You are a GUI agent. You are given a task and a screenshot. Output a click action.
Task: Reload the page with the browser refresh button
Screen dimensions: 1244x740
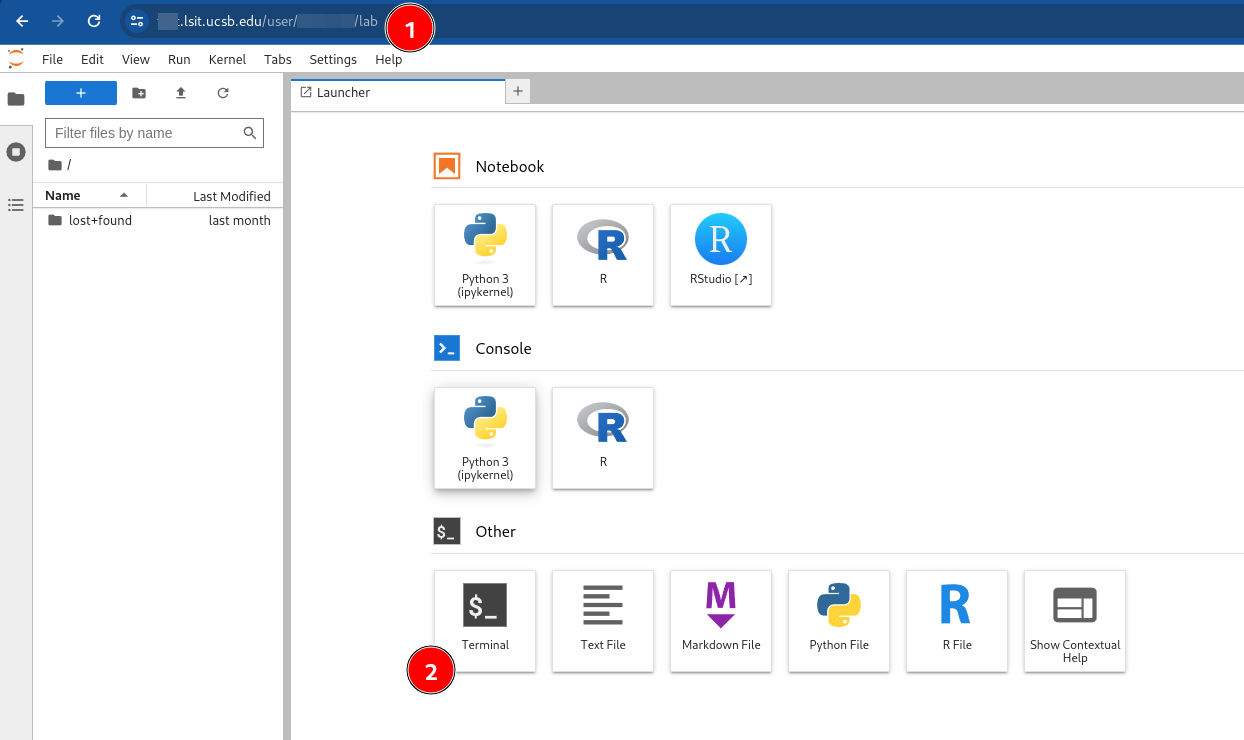94,20
